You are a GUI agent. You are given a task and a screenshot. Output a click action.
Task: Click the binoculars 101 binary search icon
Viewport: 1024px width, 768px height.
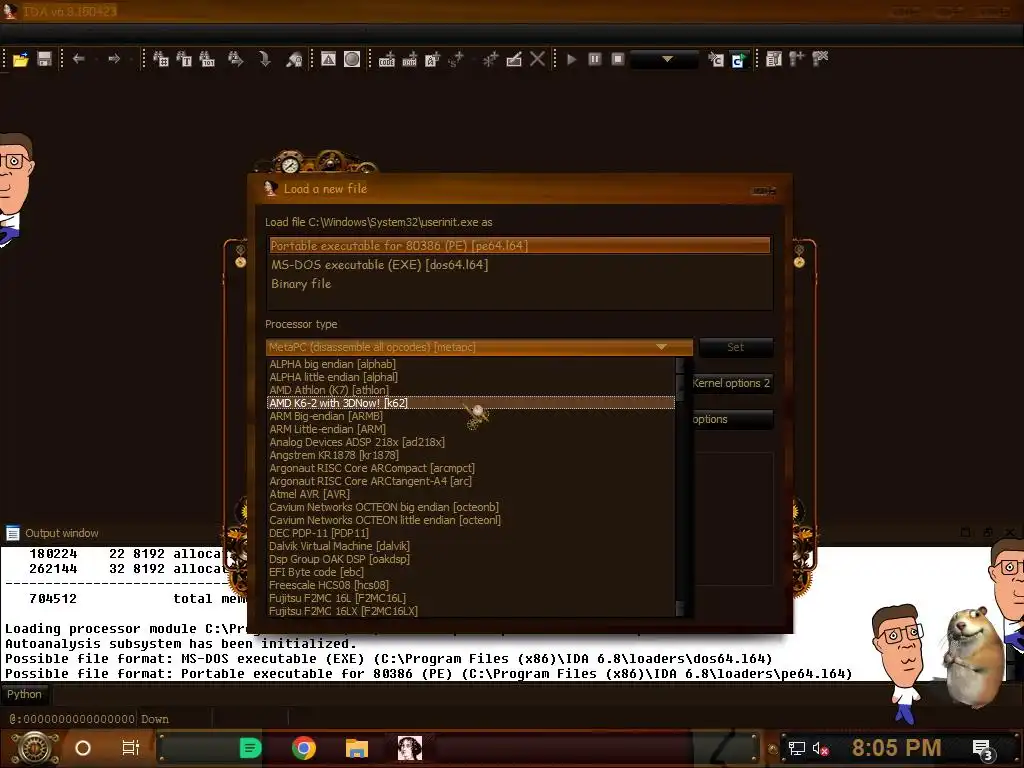click(207, 59)
